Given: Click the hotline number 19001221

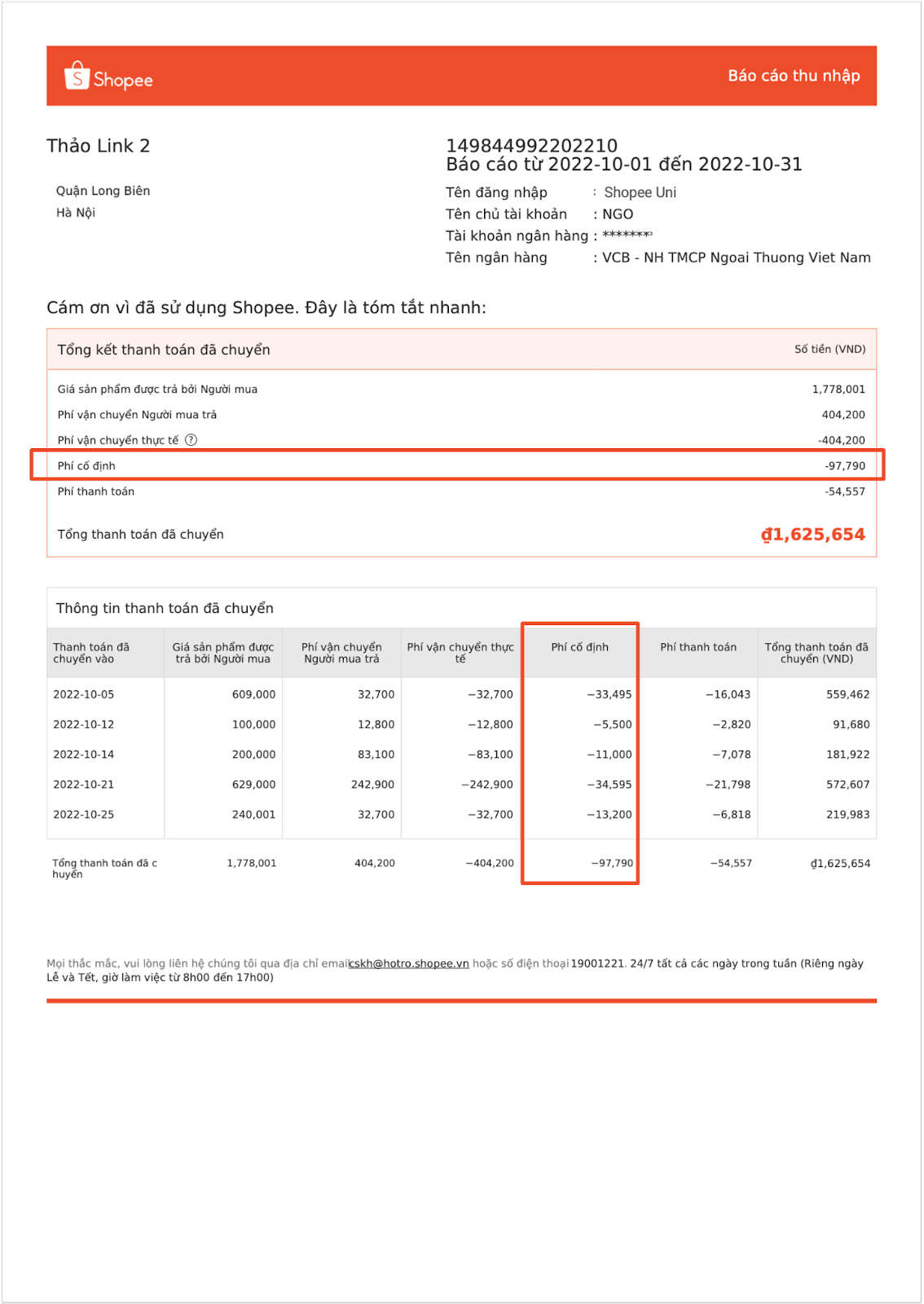Looking at the screenshot, I should click(598, 963).
